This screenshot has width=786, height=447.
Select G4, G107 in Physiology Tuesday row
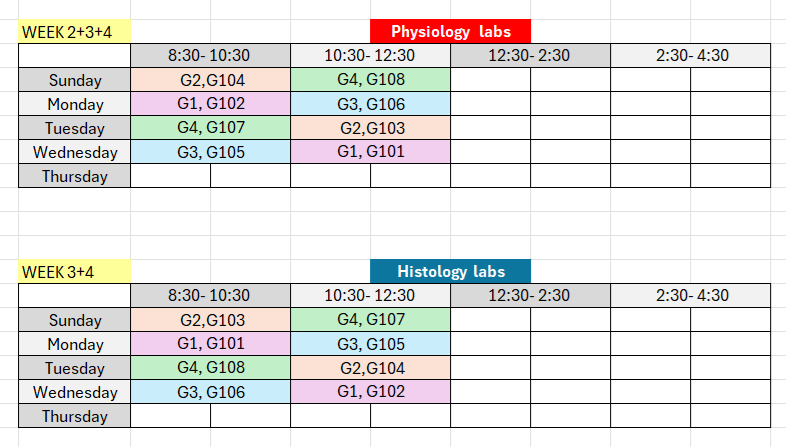coord(211,128)
